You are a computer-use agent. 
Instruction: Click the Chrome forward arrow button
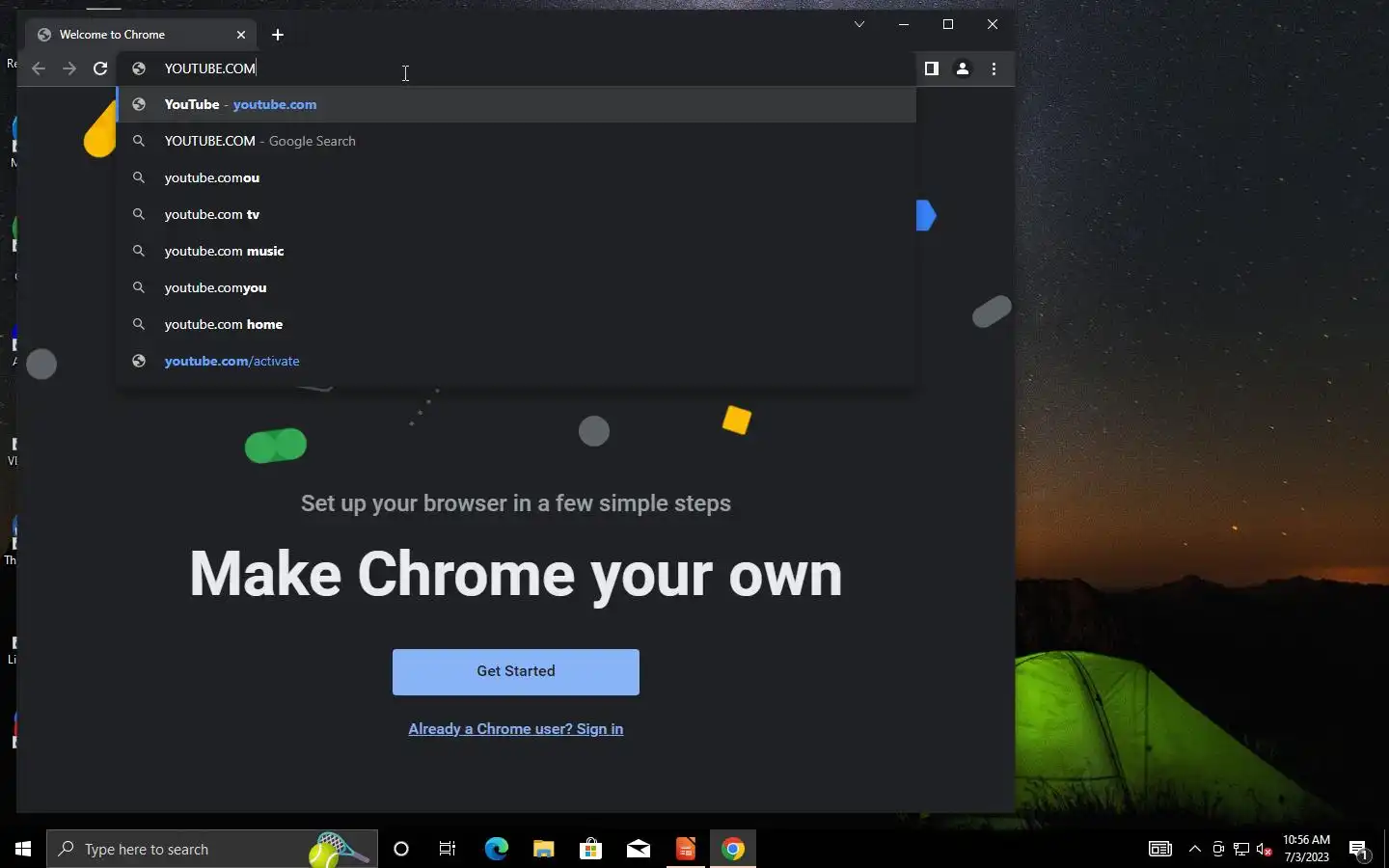tap(69, 68)
